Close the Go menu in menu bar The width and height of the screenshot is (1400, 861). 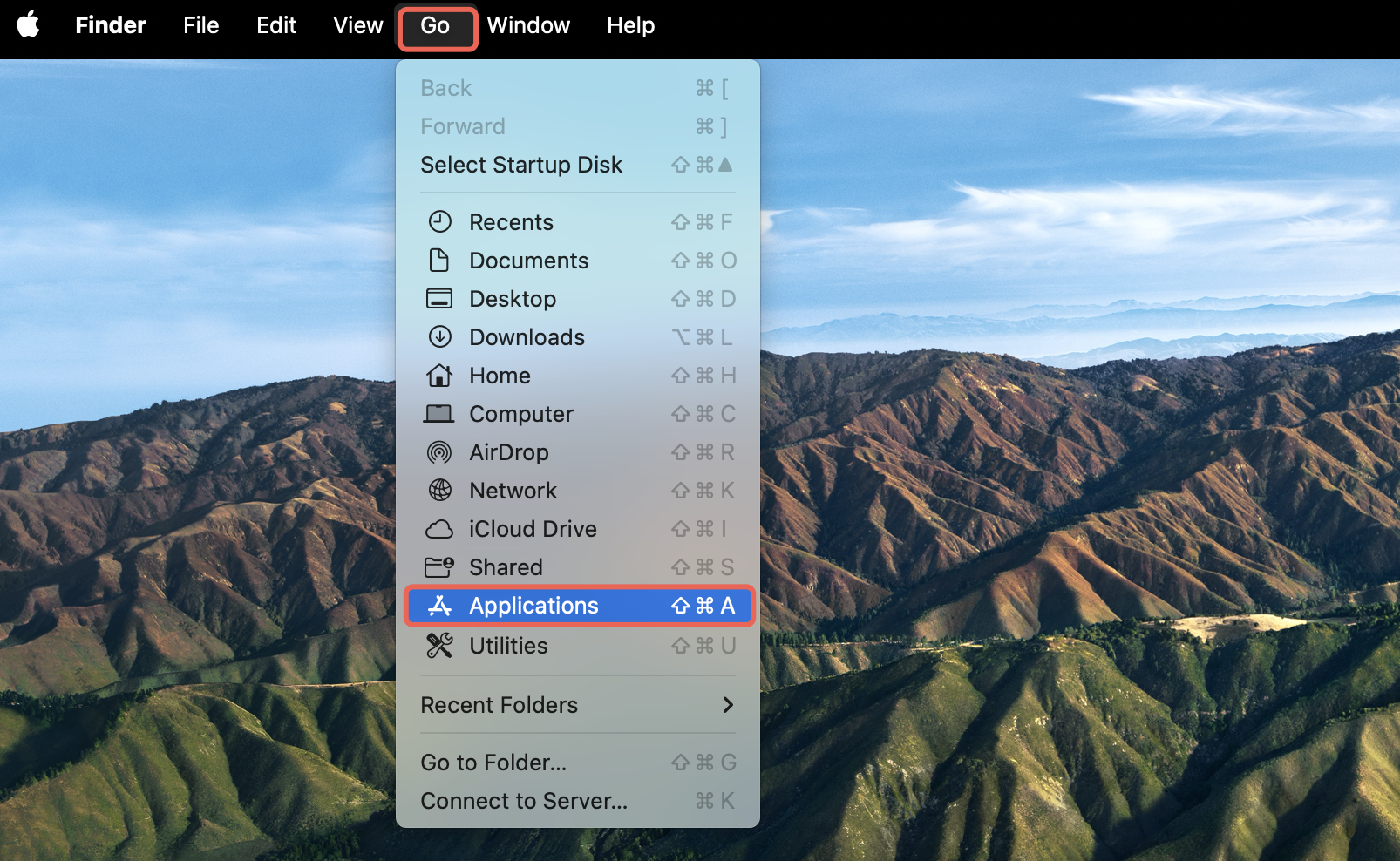coord(436,27)
